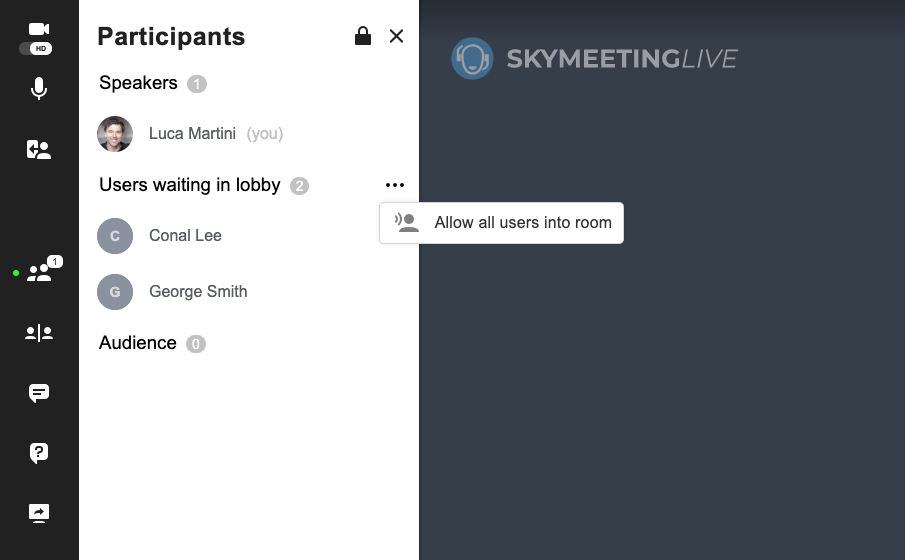Mute the microphone
Screen dimensions: 905x560
(x=39, y=90)
